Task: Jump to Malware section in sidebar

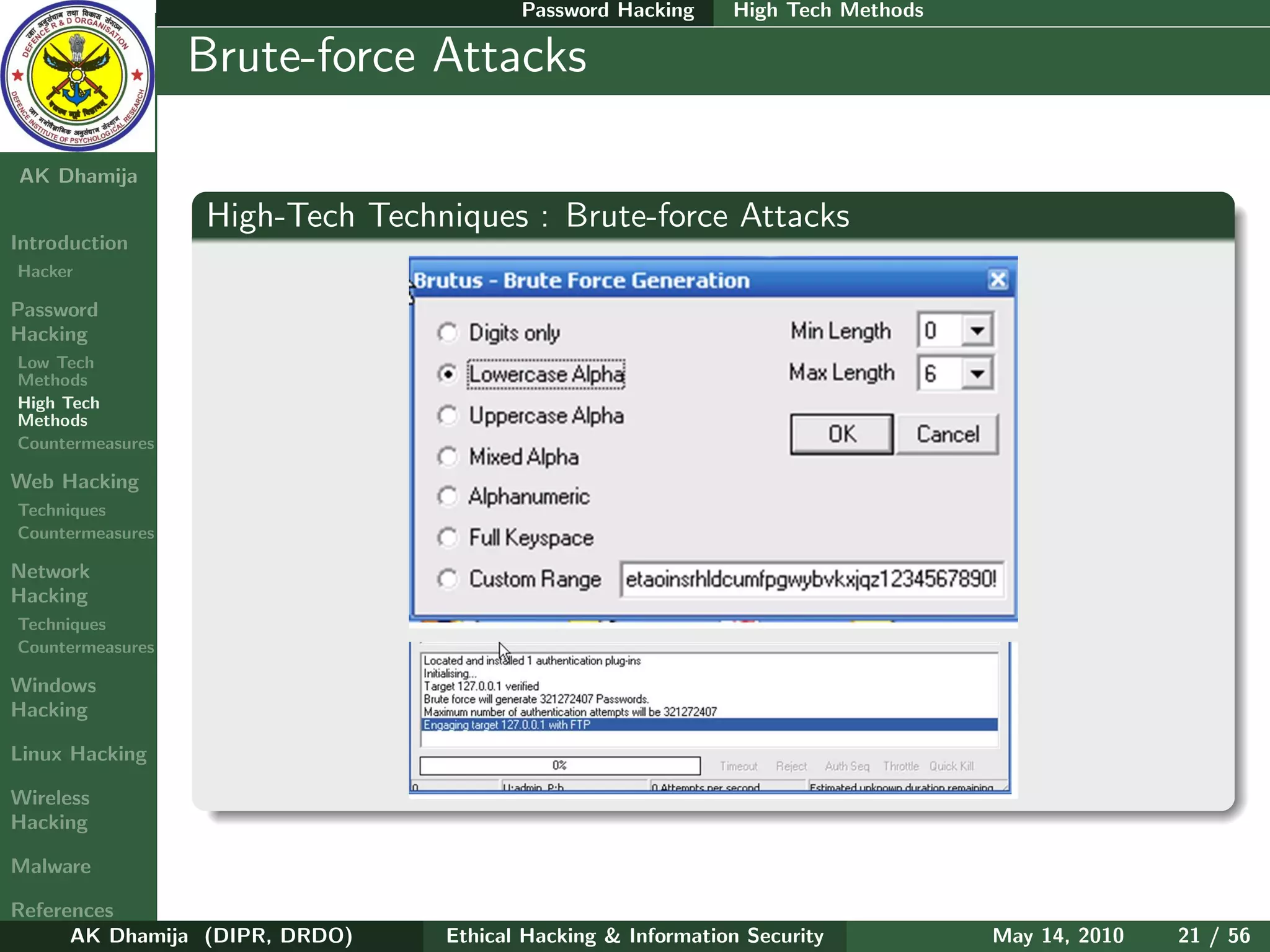Action: pos(51,866)
